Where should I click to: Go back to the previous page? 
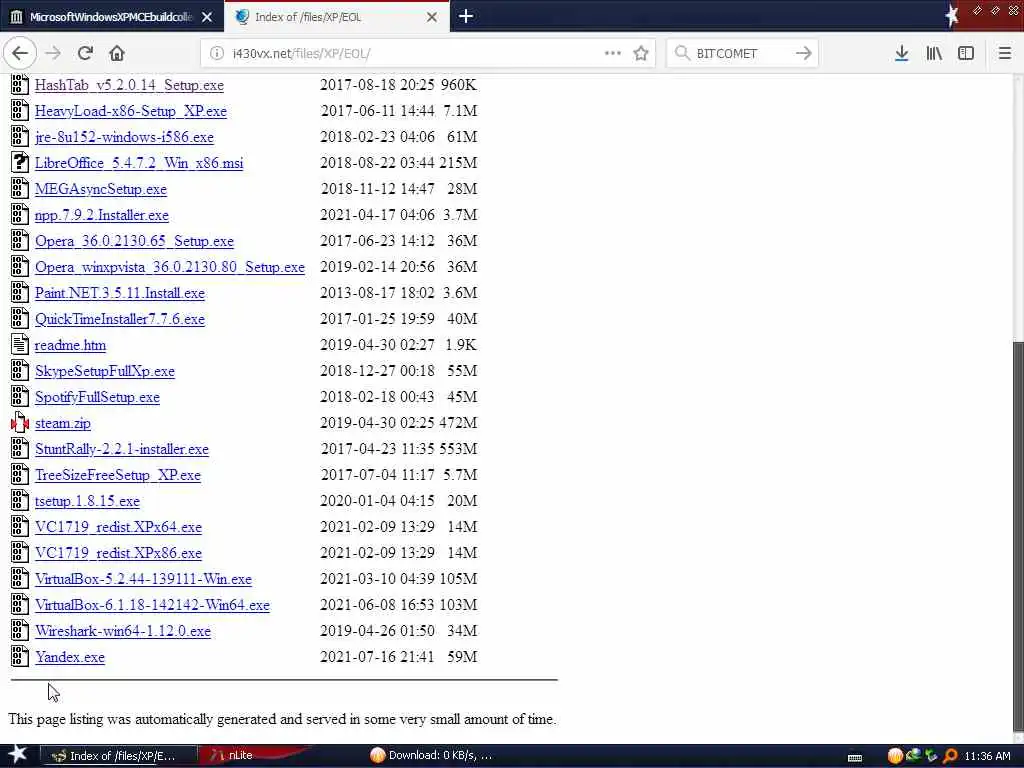point(20,54)
